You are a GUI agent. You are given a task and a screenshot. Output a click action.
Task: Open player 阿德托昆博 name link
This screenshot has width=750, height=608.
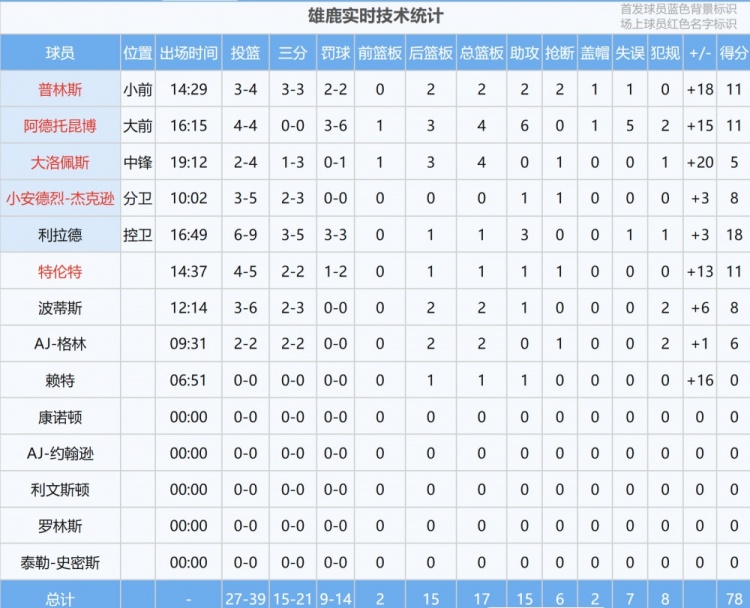[60, 126]
